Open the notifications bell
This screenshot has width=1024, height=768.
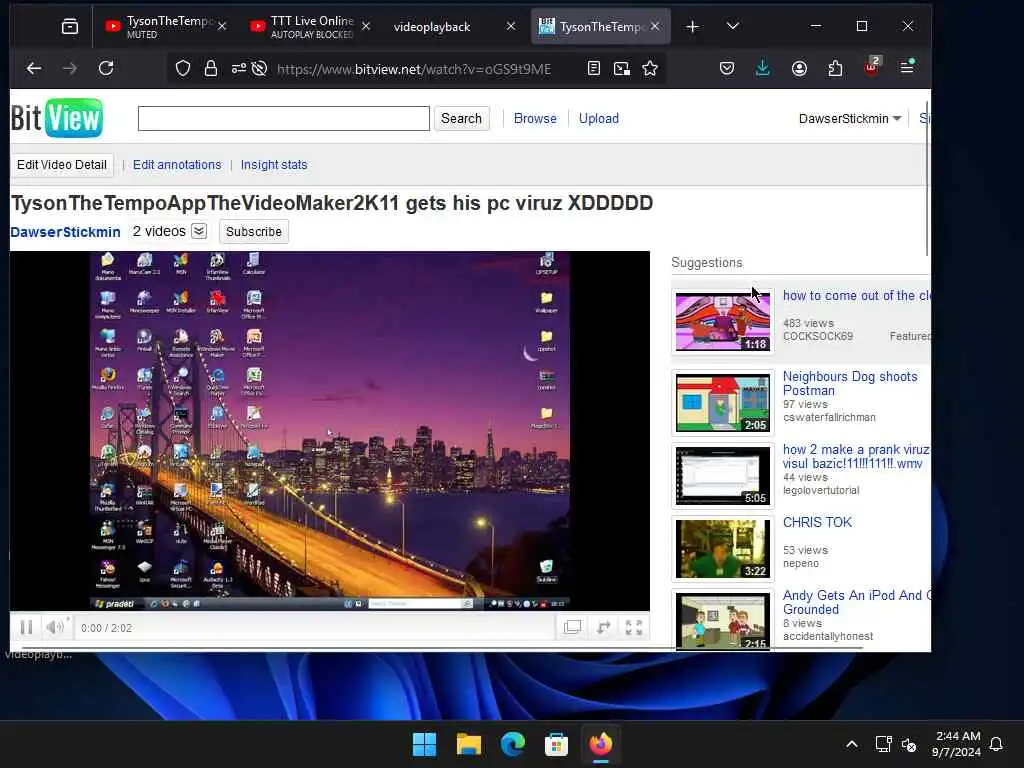pyautogui.click(x=996, y=744)
